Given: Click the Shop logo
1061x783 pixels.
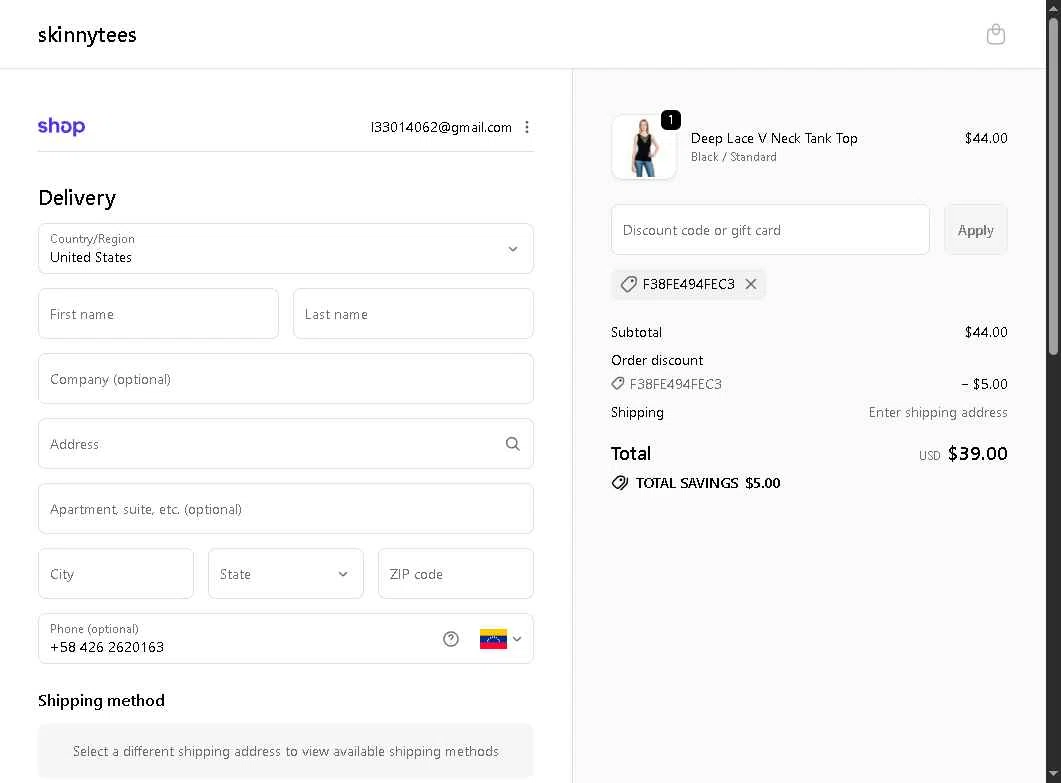Looking at the screenshot, I should pyautogui.click(x=62, y=126).
